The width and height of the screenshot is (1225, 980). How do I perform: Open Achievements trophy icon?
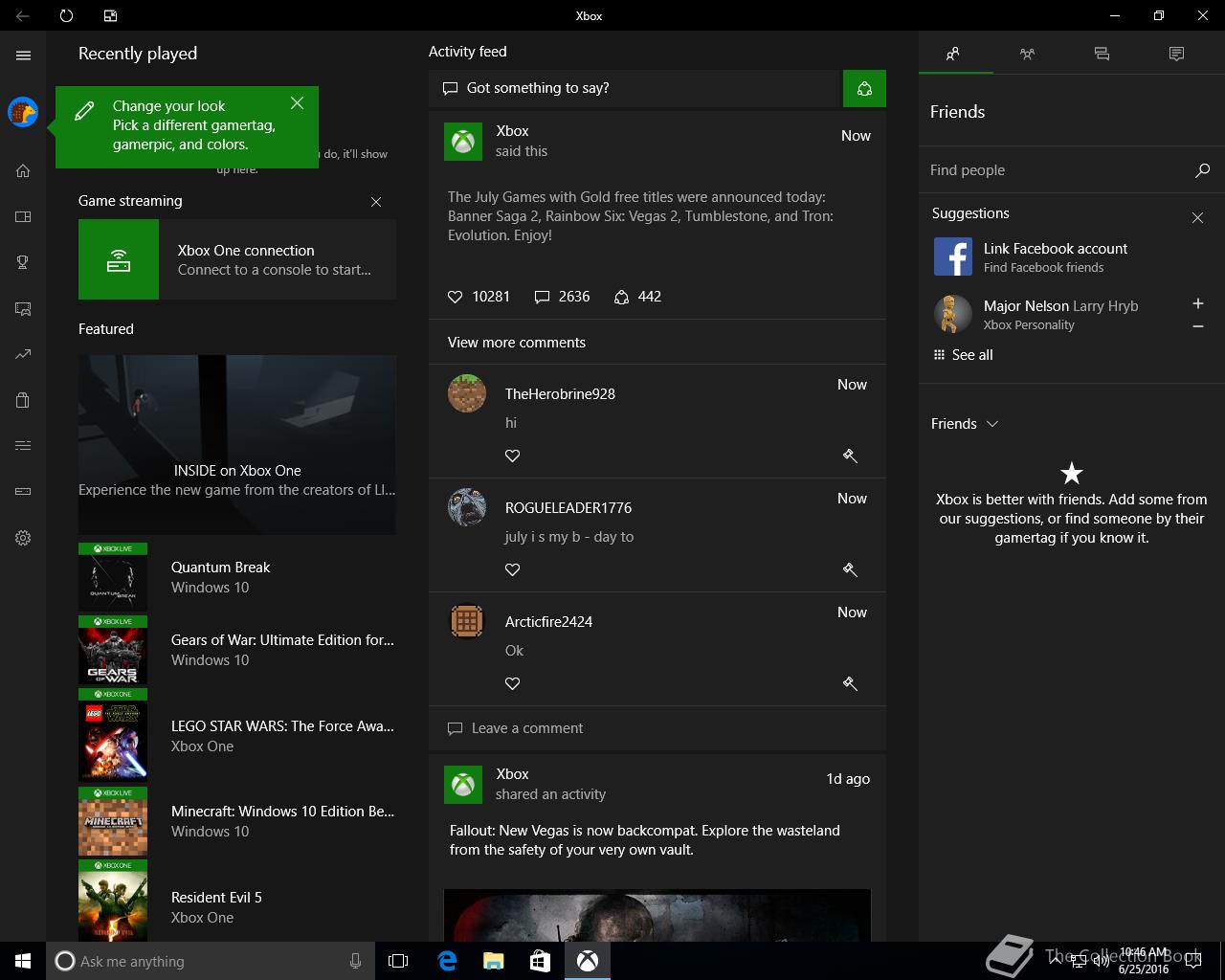[23, 262]
